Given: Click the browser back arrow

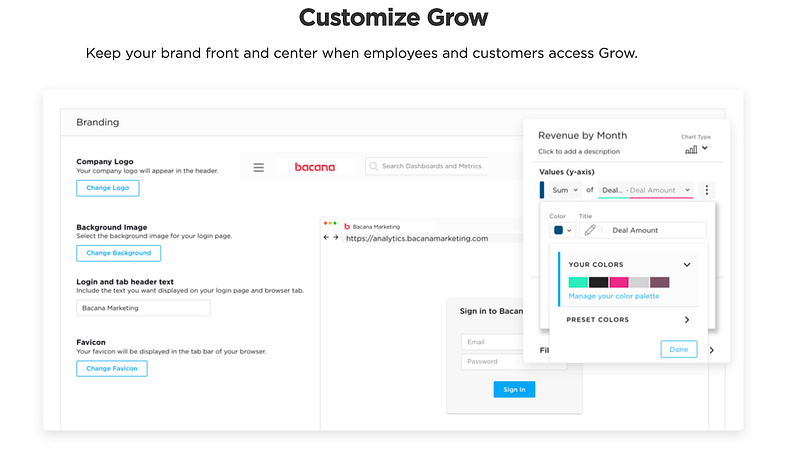Looking at the screenshot, I should click(x=326, y=238).
